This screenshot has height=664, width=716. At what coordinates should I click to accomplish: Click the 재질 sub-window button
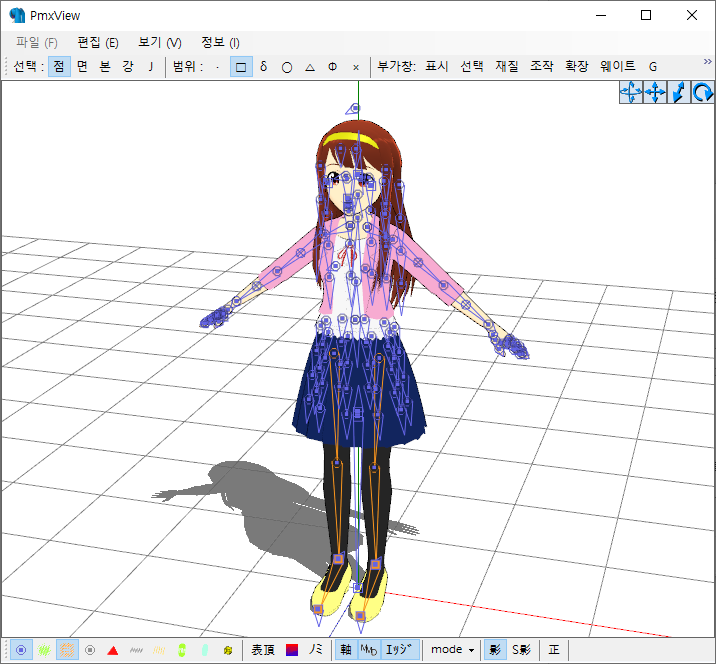click(507, 67)
